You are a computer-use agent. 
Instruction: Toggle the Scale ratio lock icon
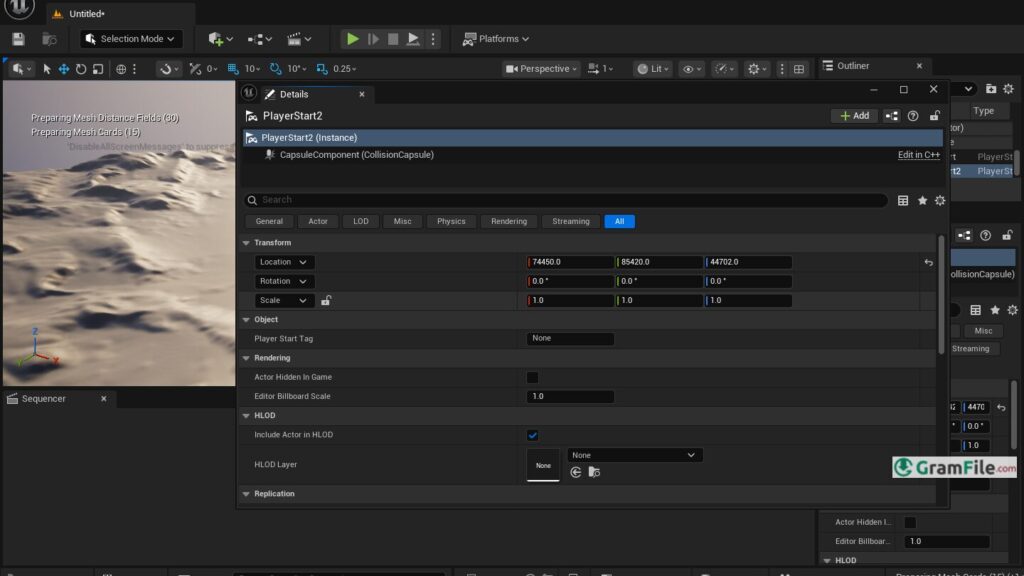(x=326, y=300)
